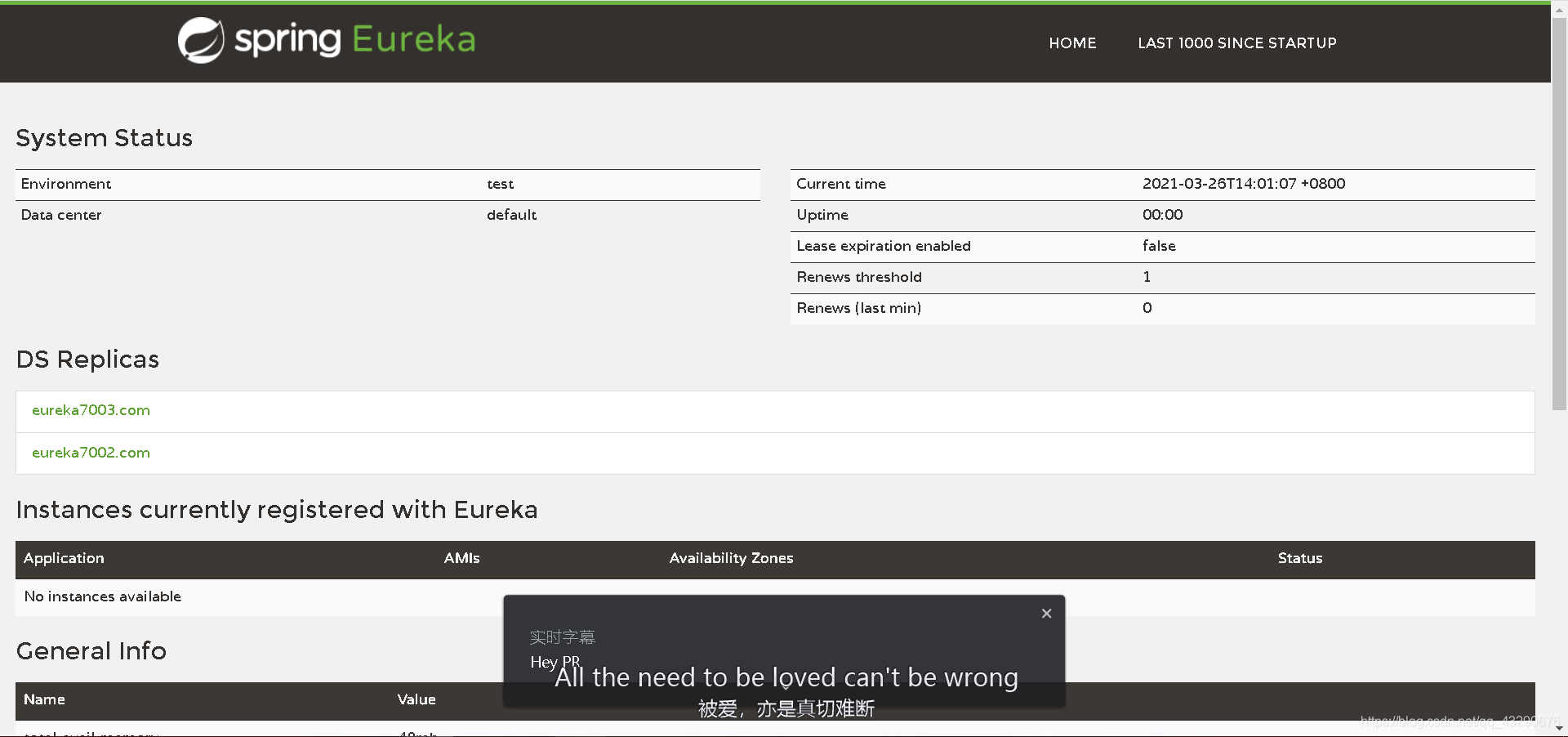The height and width of the screenshot is (737, 1568).
Task: Open the eureka7002.com replica link
Action: (91, 453)
